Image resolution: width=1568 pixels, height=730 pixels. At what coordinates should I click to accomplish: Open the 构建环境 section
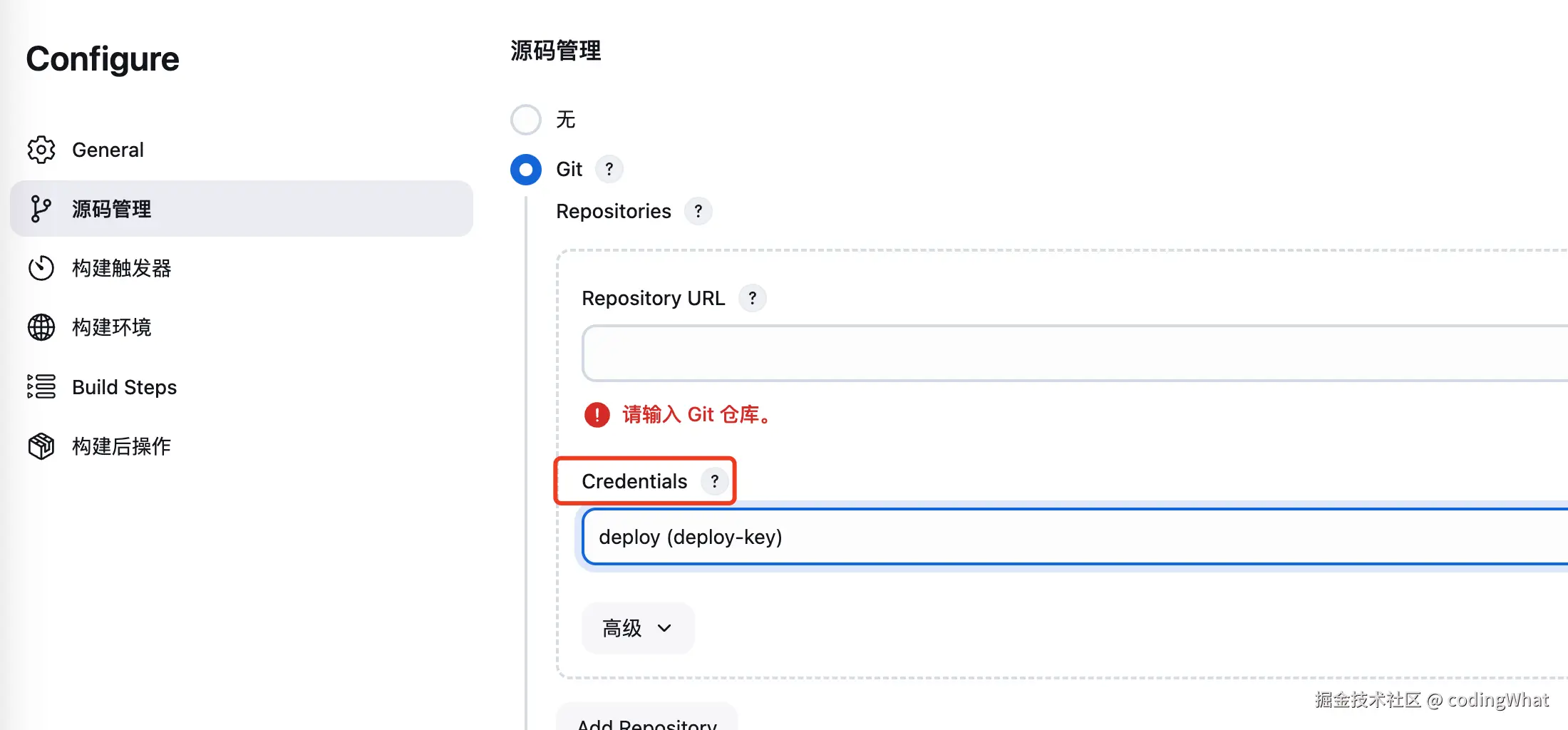pyautogui.click(x=112, y=327)
